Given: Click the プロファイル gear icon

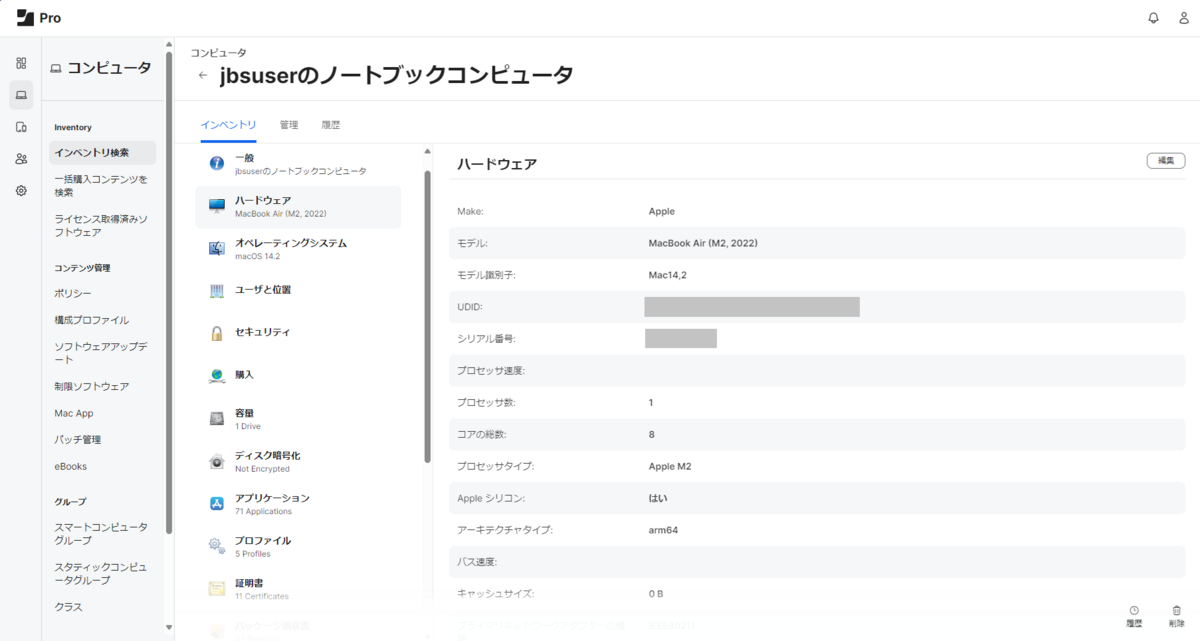Looking at the screenshot, I should pyautogui.click(x=217, y=546).
